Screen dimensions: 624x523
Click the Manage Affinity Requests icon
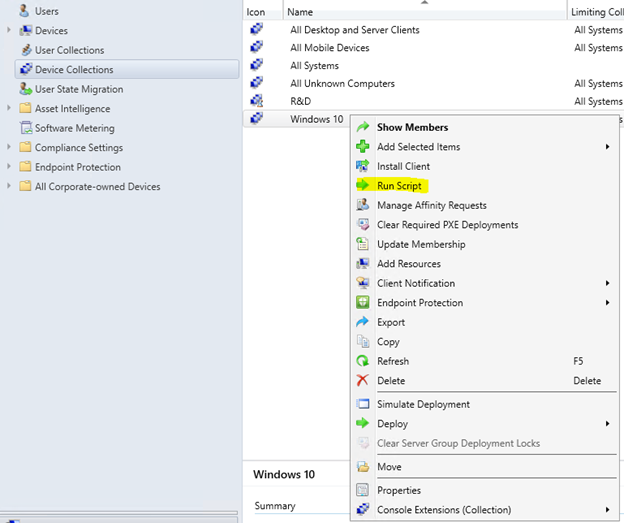click(363, 205)
